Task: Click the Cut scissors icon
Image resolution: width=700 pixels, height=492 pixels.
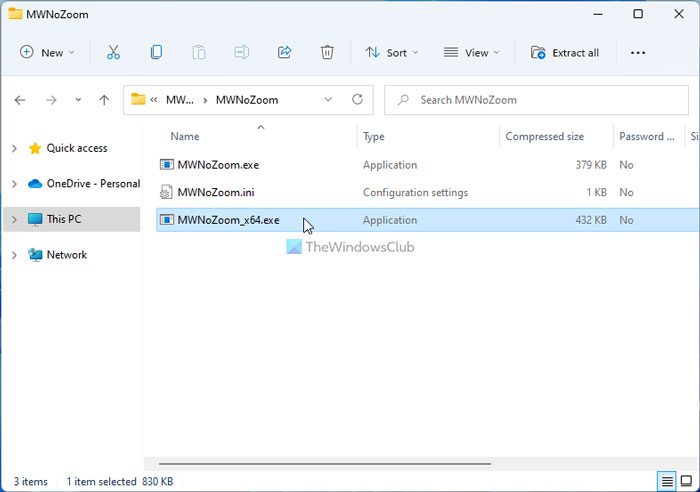Action: (x=113, y=52)
